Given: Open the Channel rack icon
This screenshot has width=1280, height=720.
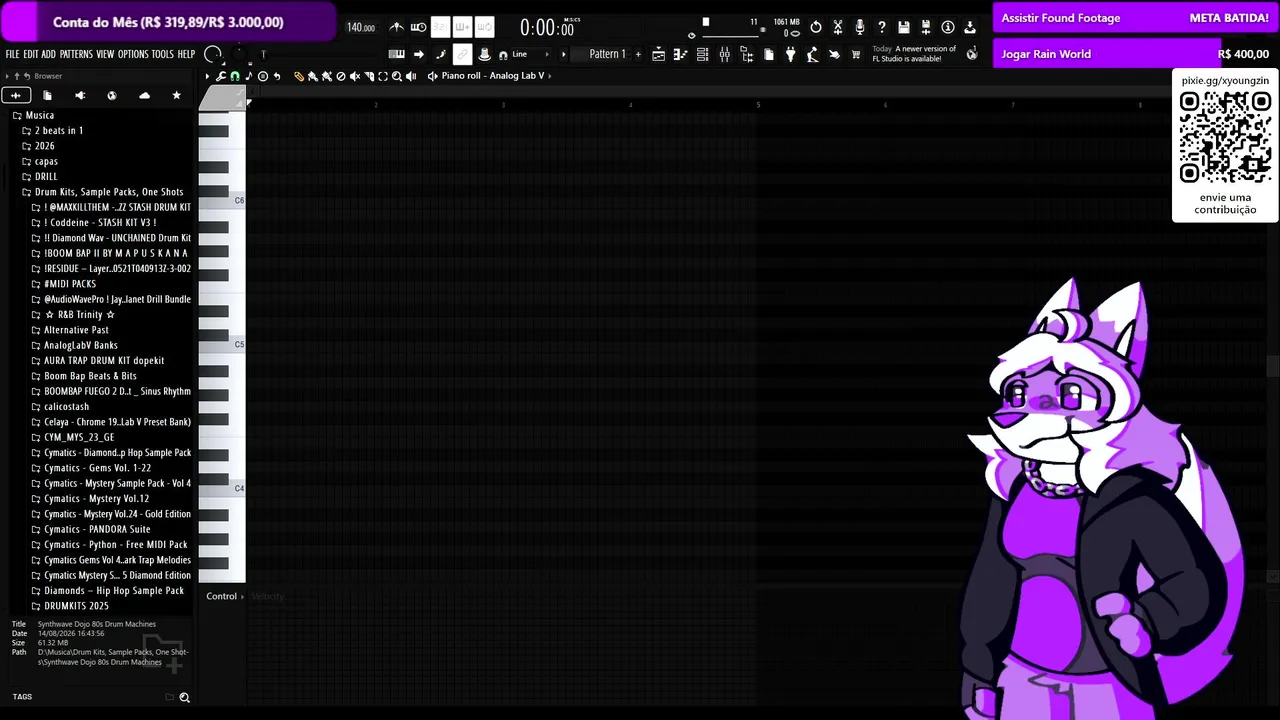Looking at the screenshot, I should (x=703, y=54).
